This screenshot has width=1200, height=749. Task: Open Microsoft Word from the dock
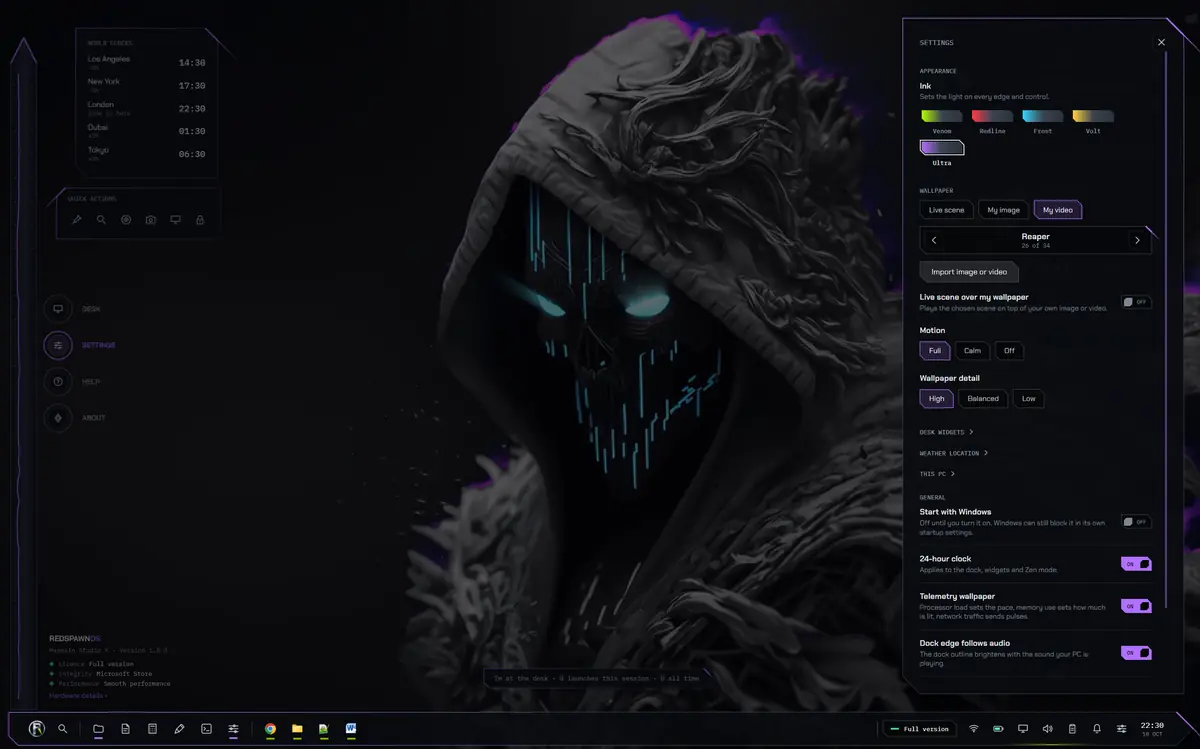(351, 729)
